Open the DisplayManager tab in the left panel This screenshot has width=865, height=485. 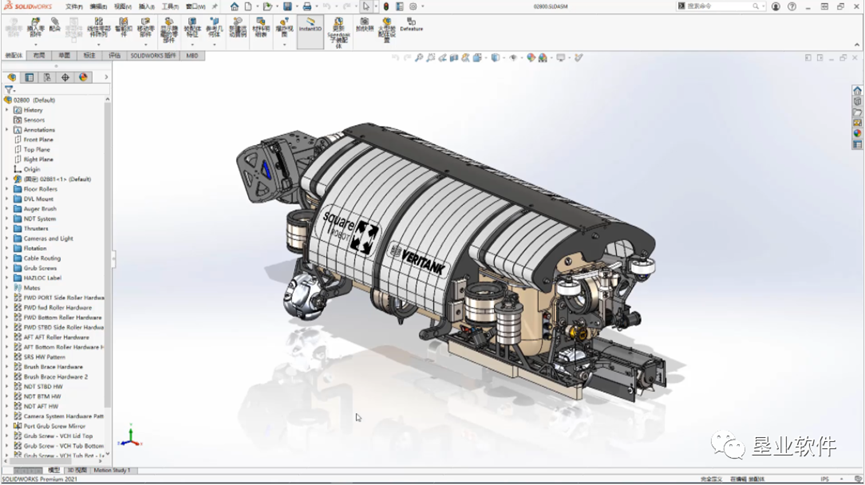83,77
